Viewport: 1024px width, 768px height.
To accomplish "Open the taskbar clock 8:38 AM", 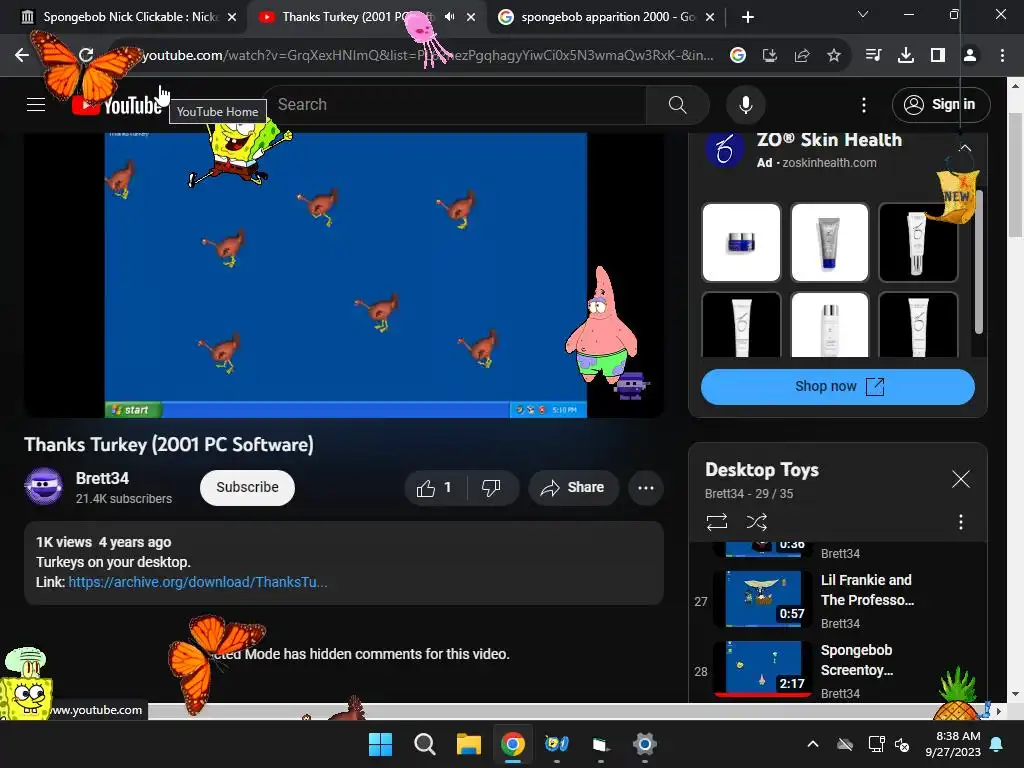I will point(953,744).
